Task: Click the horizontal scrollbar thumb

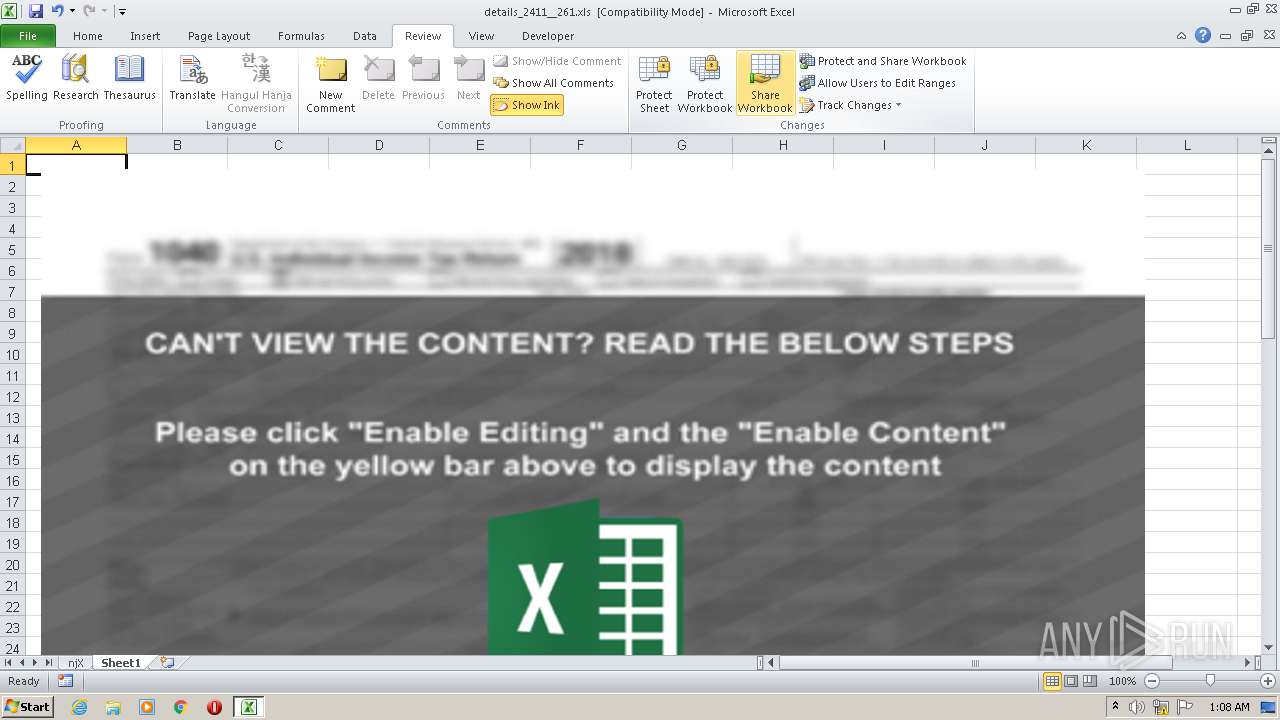Action: [975, 662]
